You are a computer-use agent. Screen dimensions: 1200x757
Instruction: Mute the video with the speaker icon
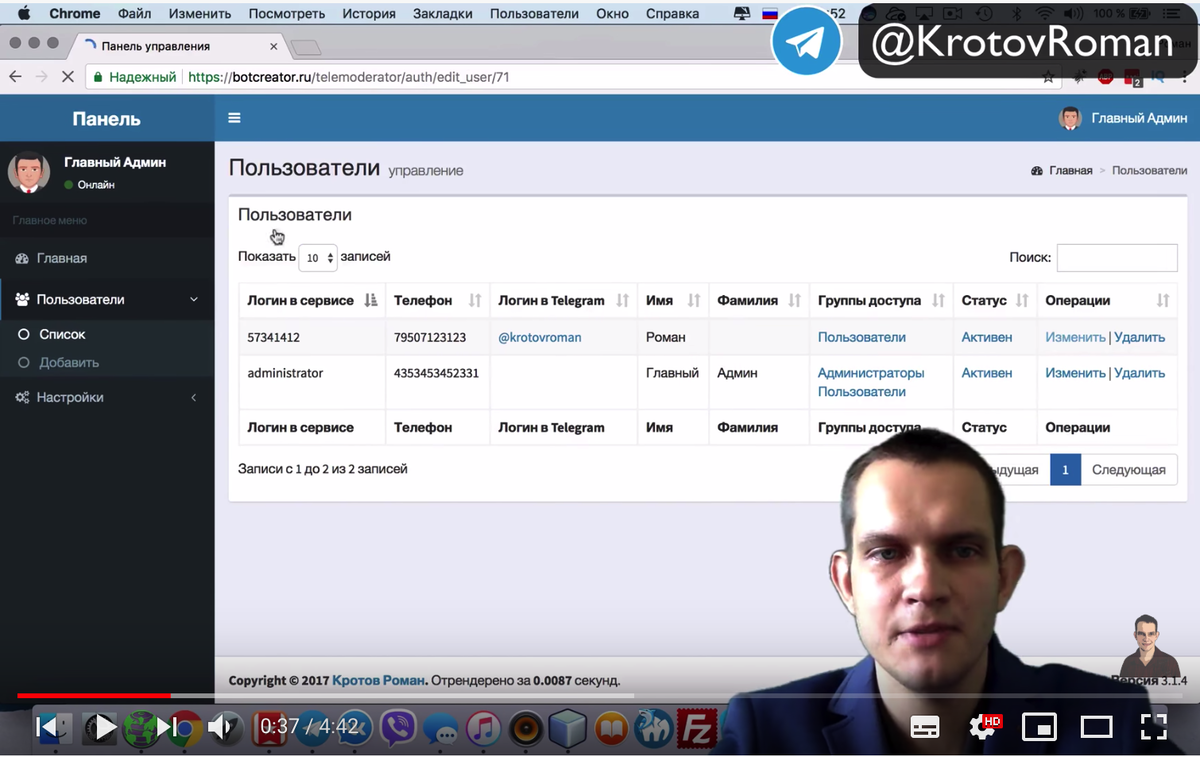click(222, 727)
